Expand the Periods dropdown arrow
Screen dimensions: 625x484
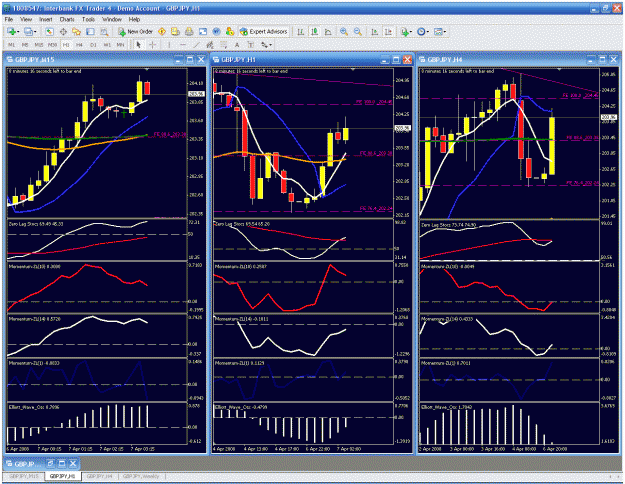[428, 31]
